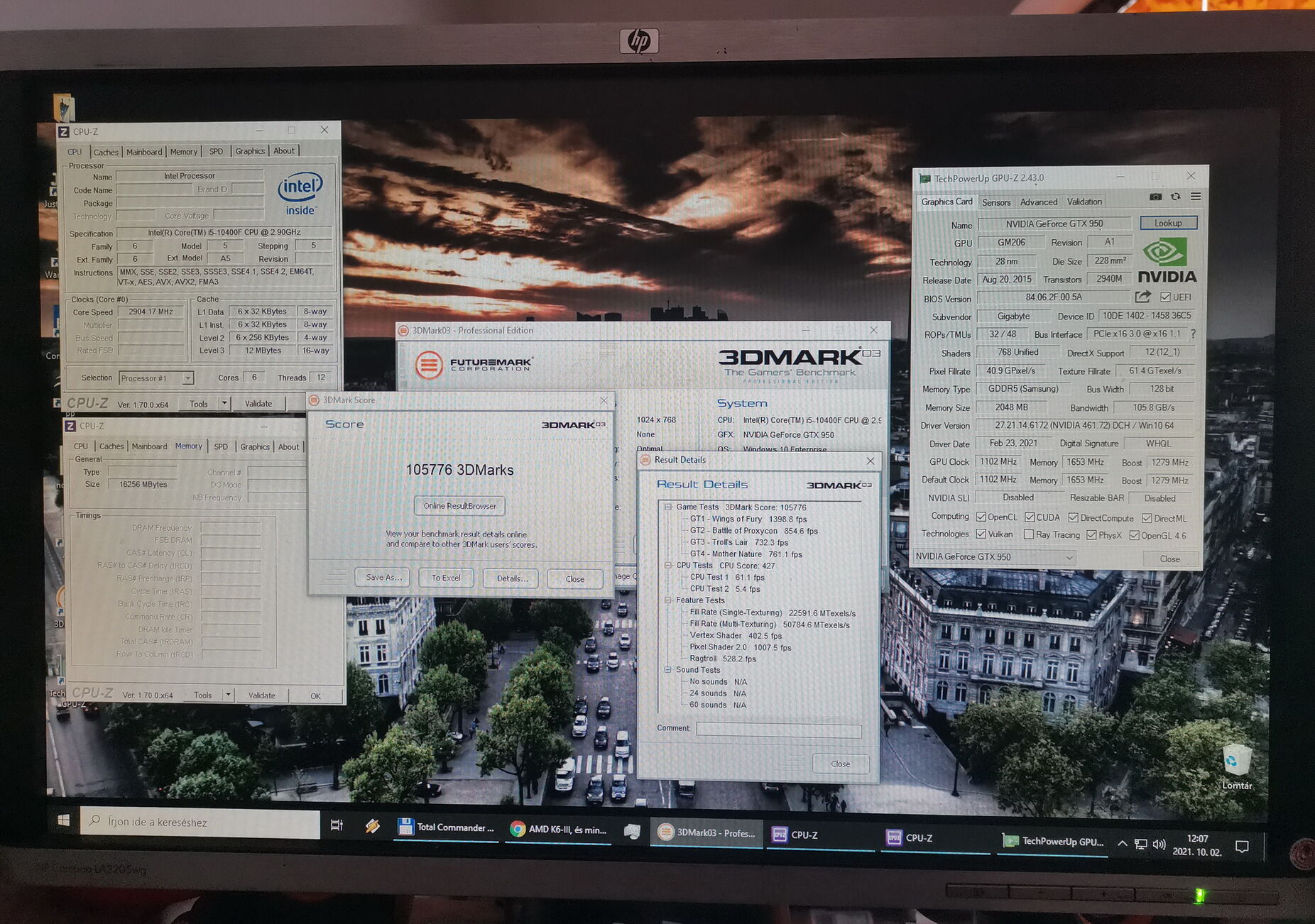Select Ragtroll 528.2 fps row
Viewport: 1315px width, 924px height.
pos(722,659)
